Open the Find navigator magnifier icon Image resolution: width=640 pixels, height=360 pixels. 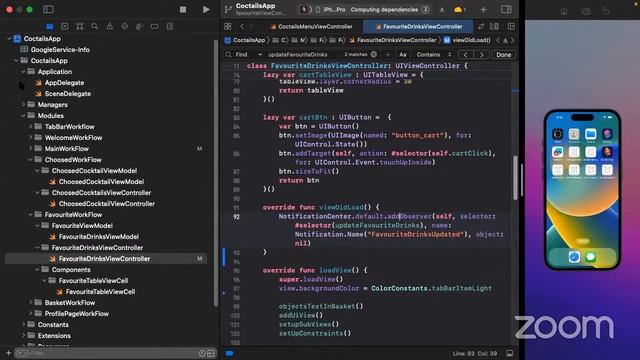click(94, 27)
